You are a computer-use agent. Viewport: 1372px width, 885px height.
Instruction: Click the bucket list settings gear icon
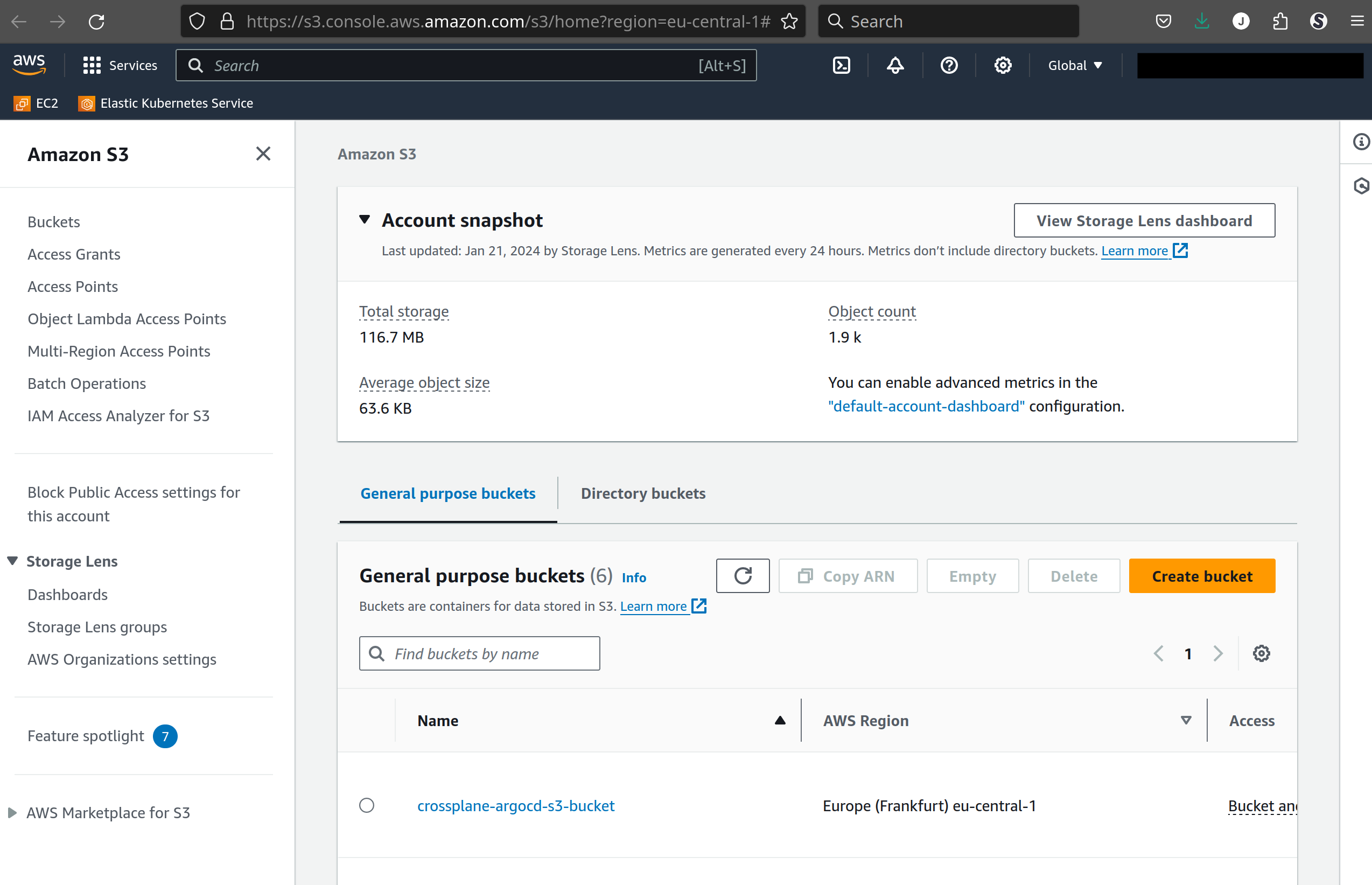pyautogui.click(x=1262, y=653)
